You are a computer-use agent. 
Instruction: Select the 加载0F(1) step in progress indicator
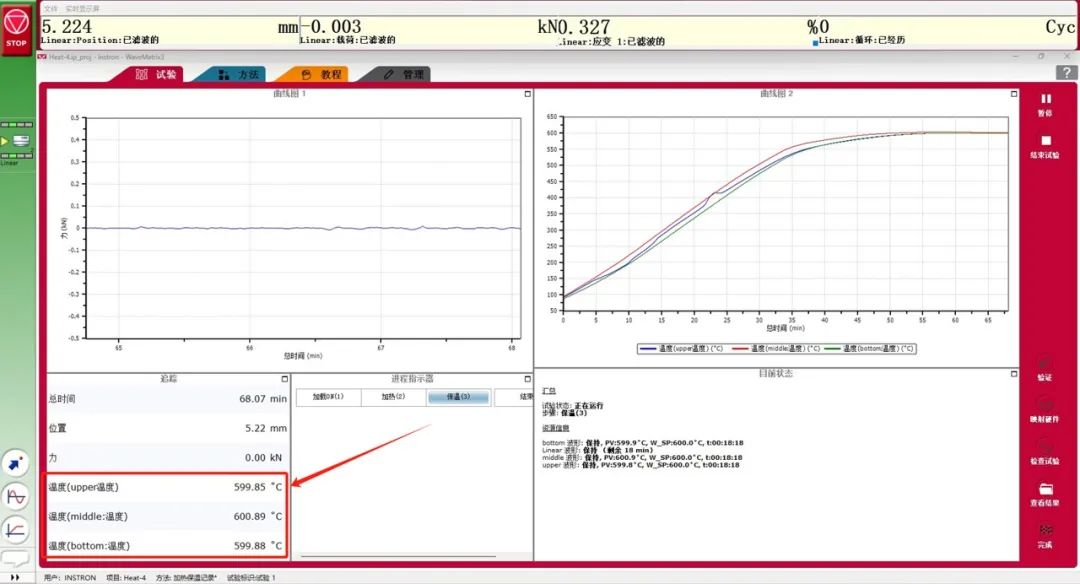point(328,397)
